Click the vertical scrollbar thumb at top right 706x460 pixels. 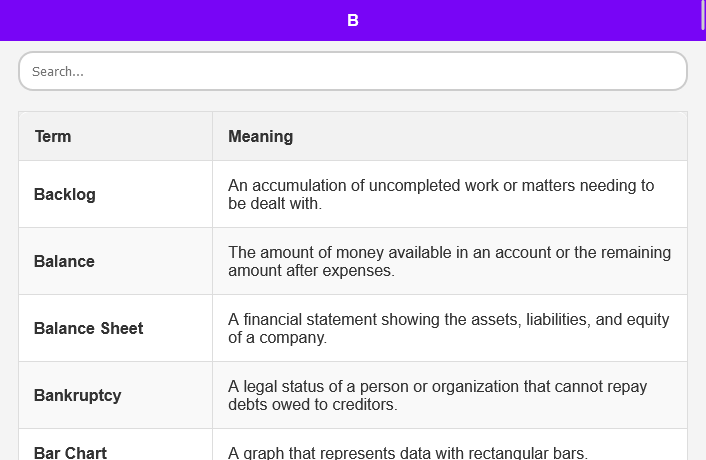(703, 16)
